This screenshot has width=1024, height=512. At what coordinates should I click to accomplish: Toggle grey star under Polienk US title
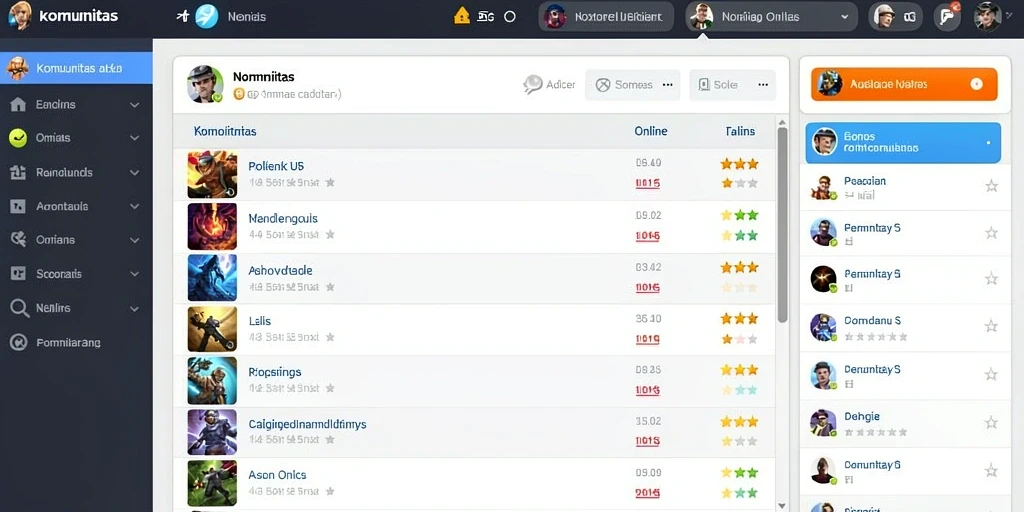click(x=330, y=182)
